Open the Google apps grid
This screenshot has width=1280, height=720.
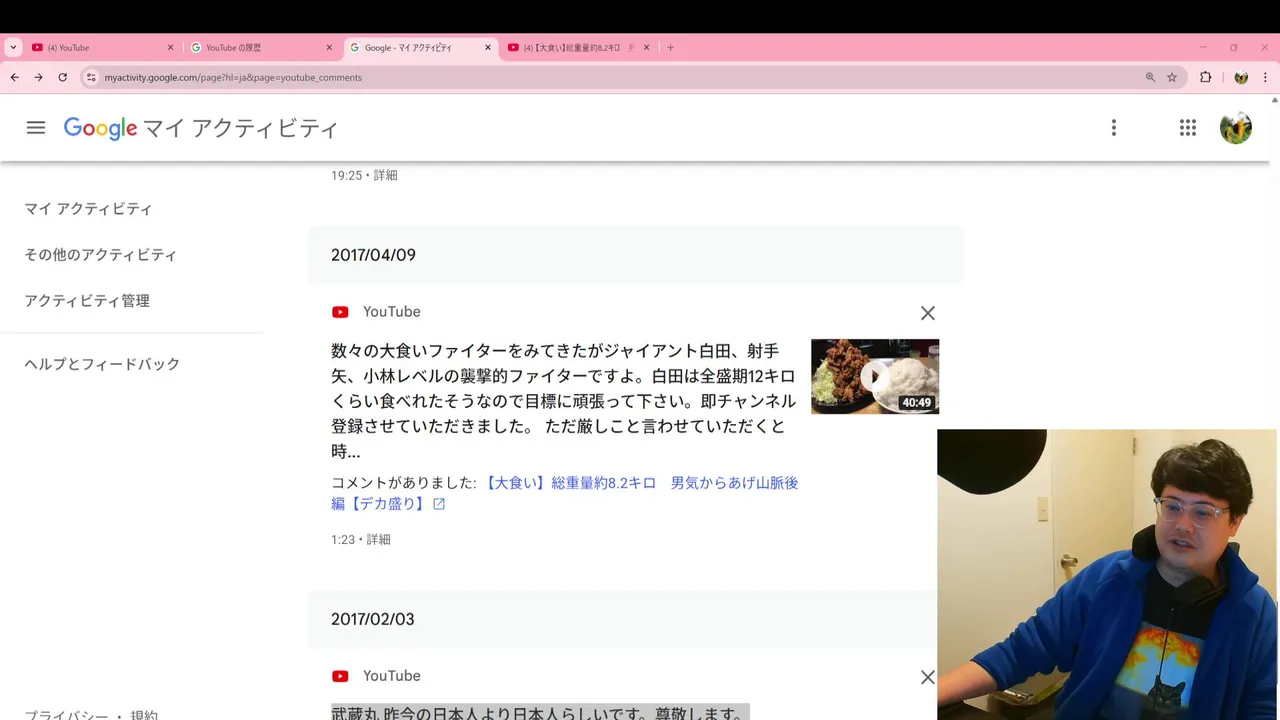point(1188,128)
